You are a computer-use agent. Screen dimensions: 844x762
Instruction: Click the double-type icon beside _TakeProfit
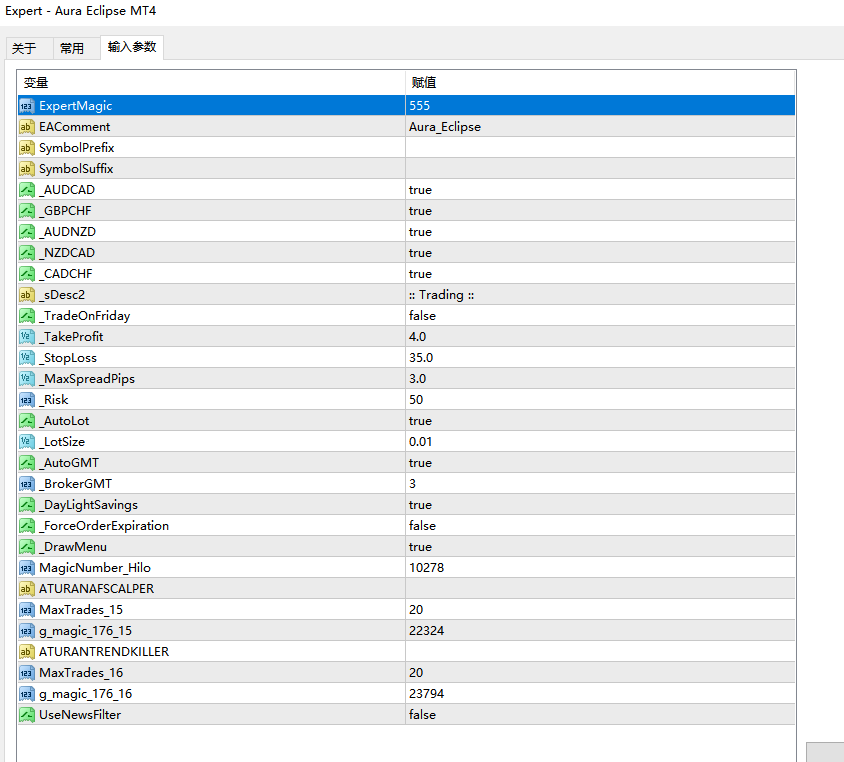click(x=27, y=337)
